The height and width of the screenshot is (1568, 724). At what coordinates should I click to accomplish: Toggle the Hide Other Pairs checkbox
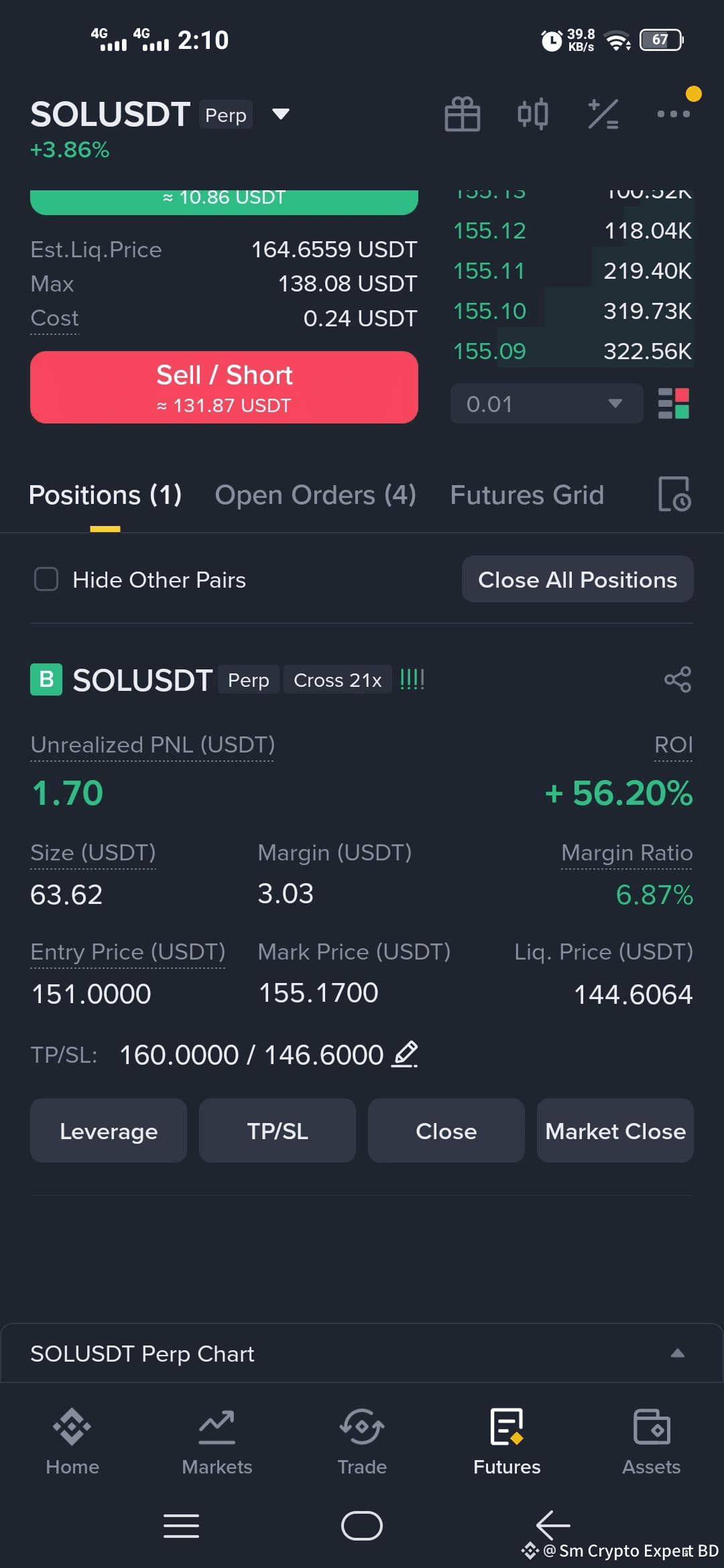click(46, 579)
